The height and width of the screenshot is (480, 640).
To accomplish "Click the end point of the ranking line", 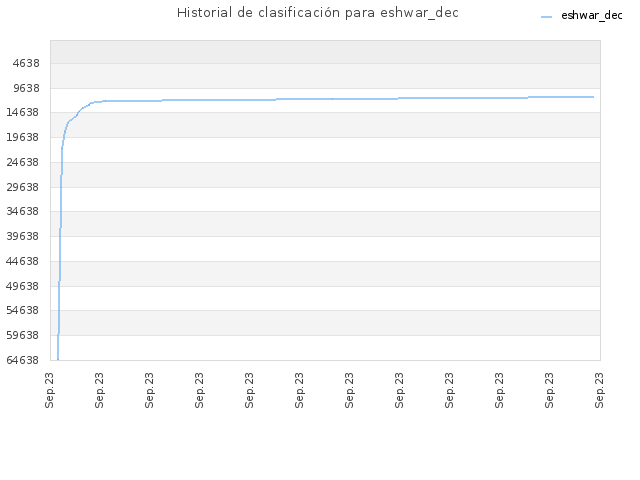I will click(593, 97).
